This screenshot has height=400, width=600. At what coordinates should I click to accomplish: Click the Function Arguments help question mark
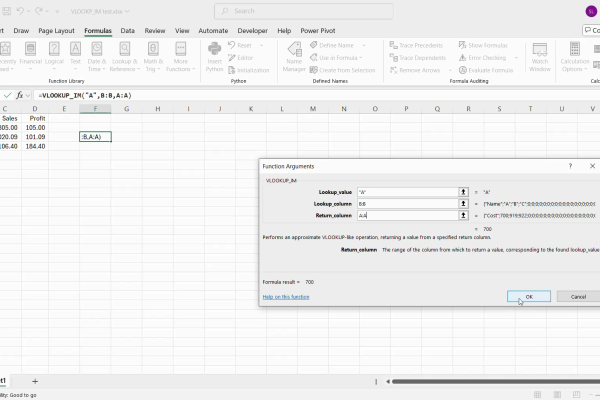point(570,166)
